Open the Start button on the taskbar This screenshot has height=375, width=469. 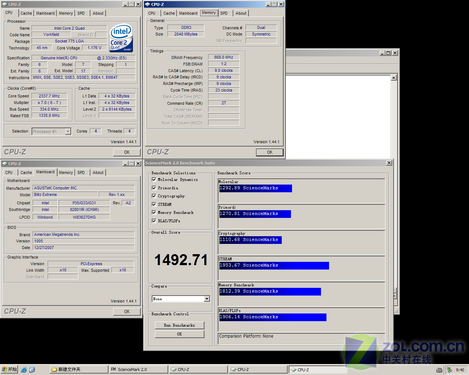coord(9,369)
